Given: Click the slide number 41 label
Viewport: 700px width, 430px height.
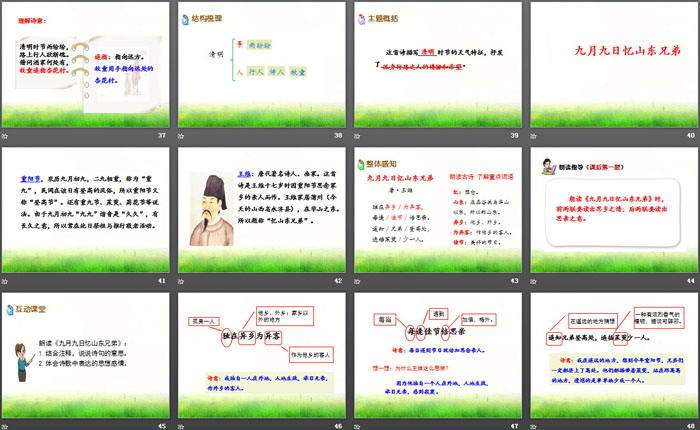Looking at the screenshot, I should (162, 281).
